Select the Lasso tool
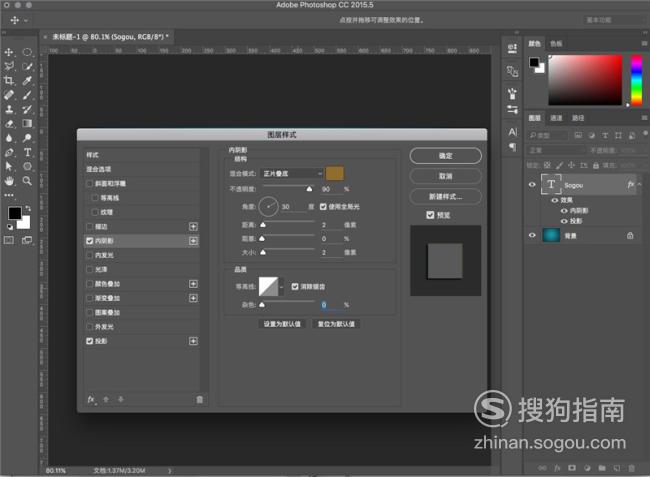This screenshot has height=477, width=650. [x=9, y=66]
